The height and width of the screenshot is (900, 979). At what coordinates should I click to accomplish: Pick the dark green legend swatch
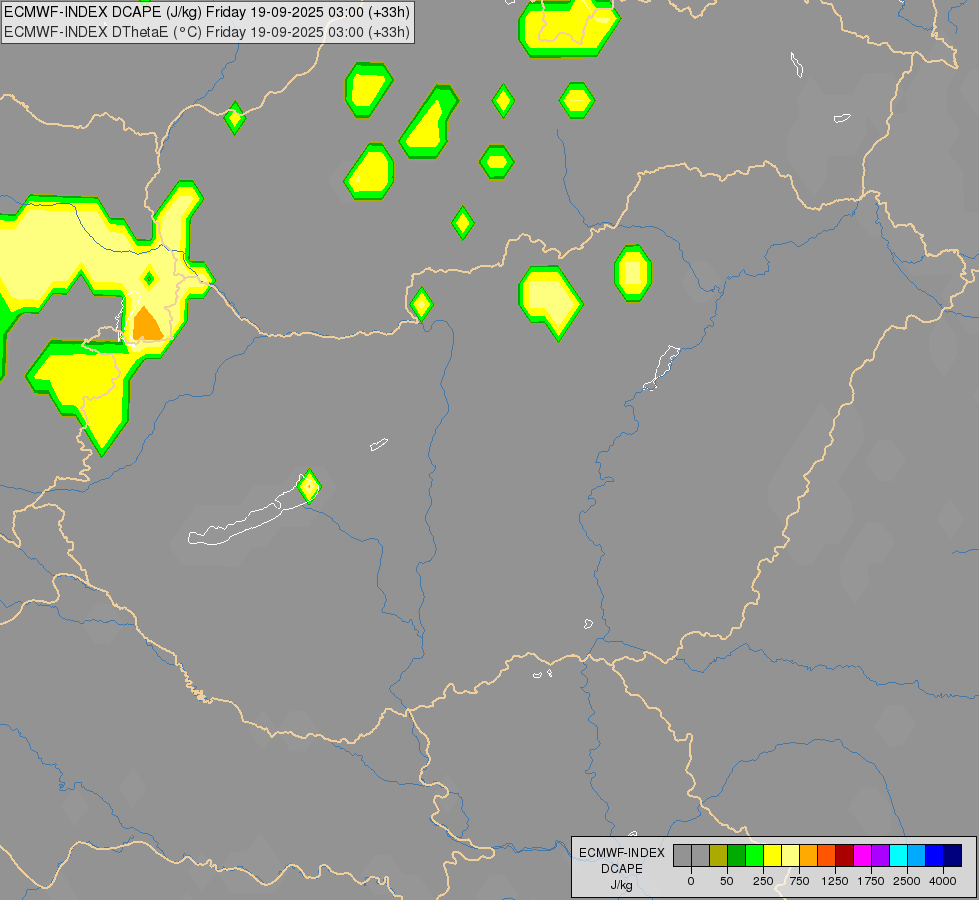736,855
